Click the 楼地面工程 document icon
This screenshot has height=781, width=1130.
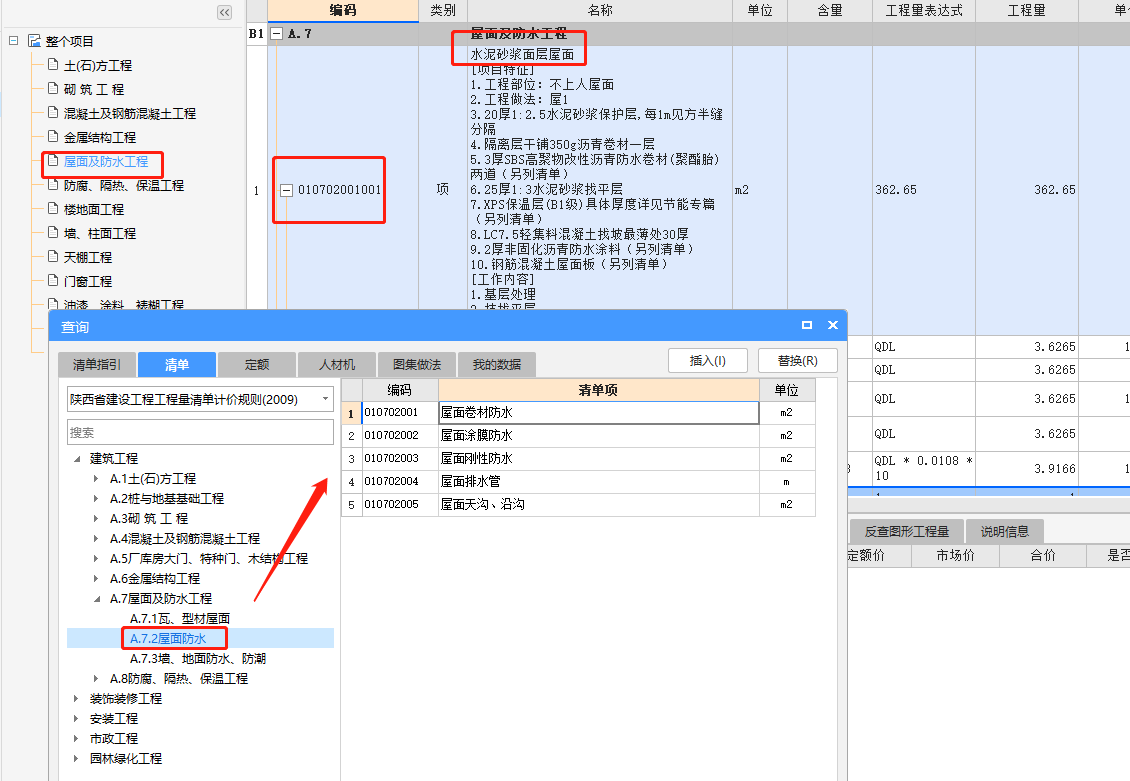point(53,209)
